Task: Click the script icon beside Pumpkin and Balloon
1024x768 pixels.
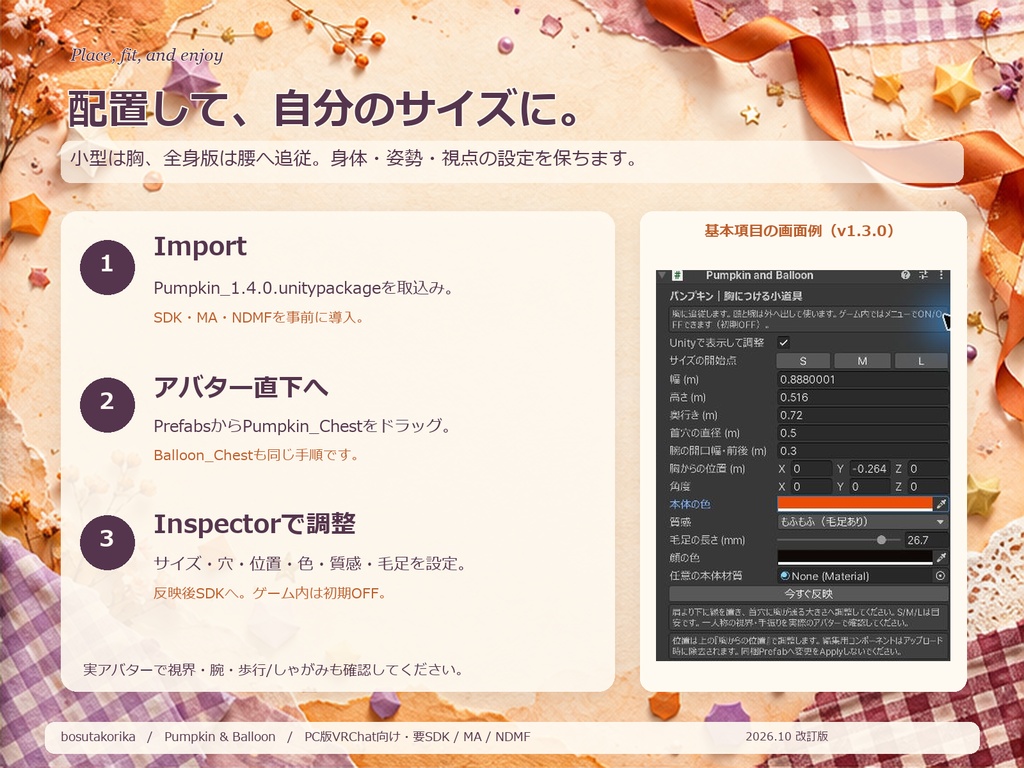Action: point(678,276)
